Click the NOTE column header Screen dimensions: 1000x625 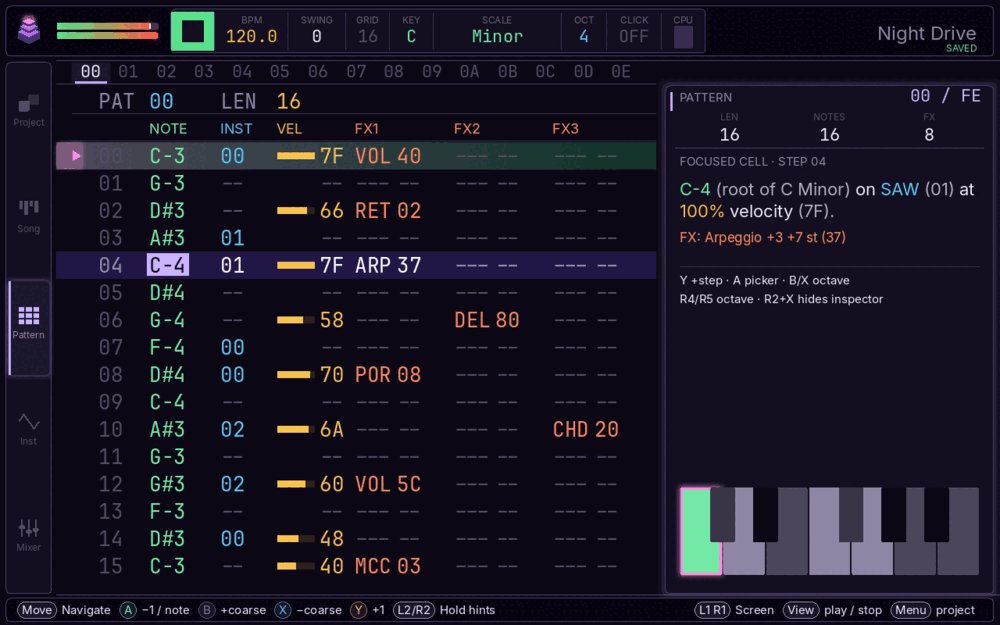[x=168, y=129]
